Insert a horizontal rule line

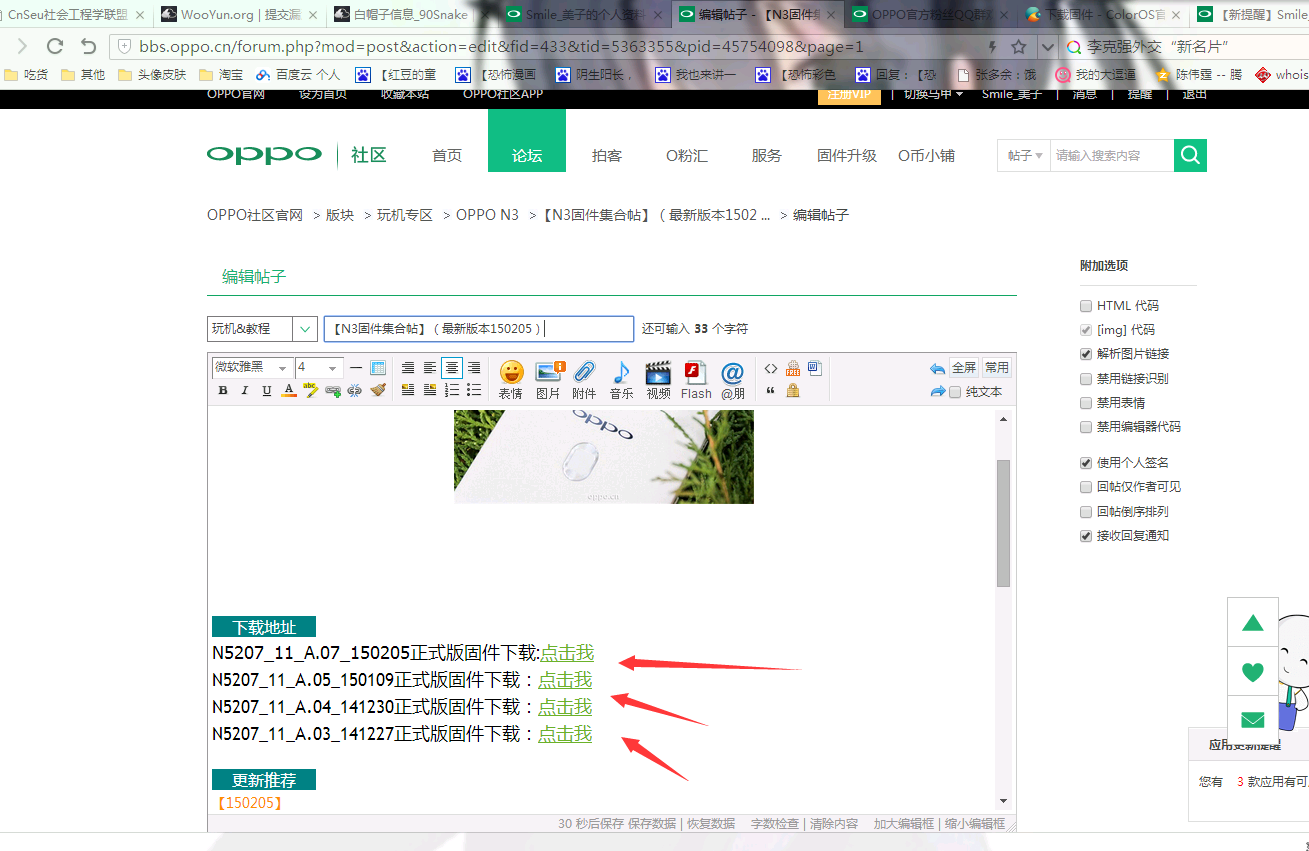[x=356, y=368]
